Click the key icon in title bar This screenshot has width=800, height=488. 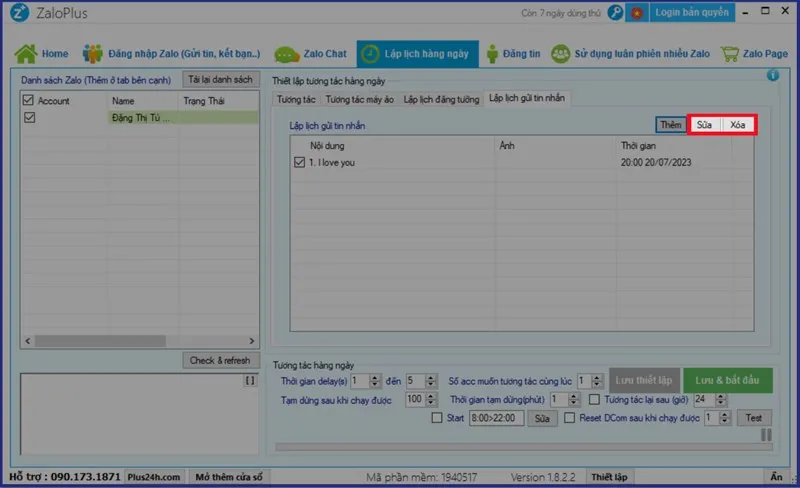[614, 12]
